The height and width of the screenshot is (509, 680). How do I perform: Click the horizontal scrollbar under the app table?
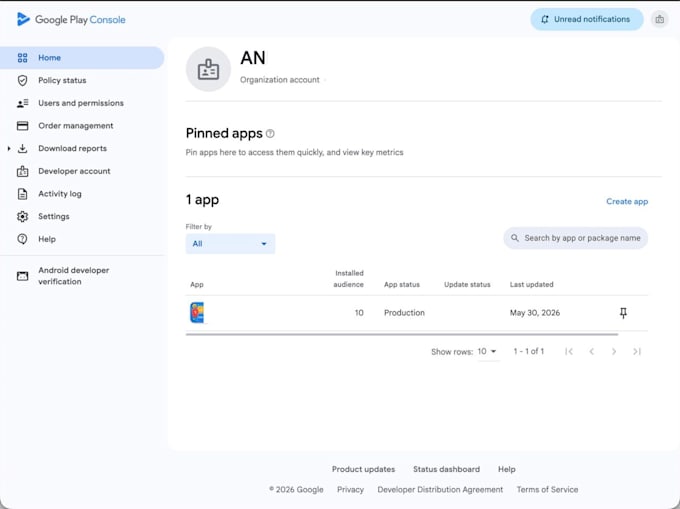[x=402, y=334]
